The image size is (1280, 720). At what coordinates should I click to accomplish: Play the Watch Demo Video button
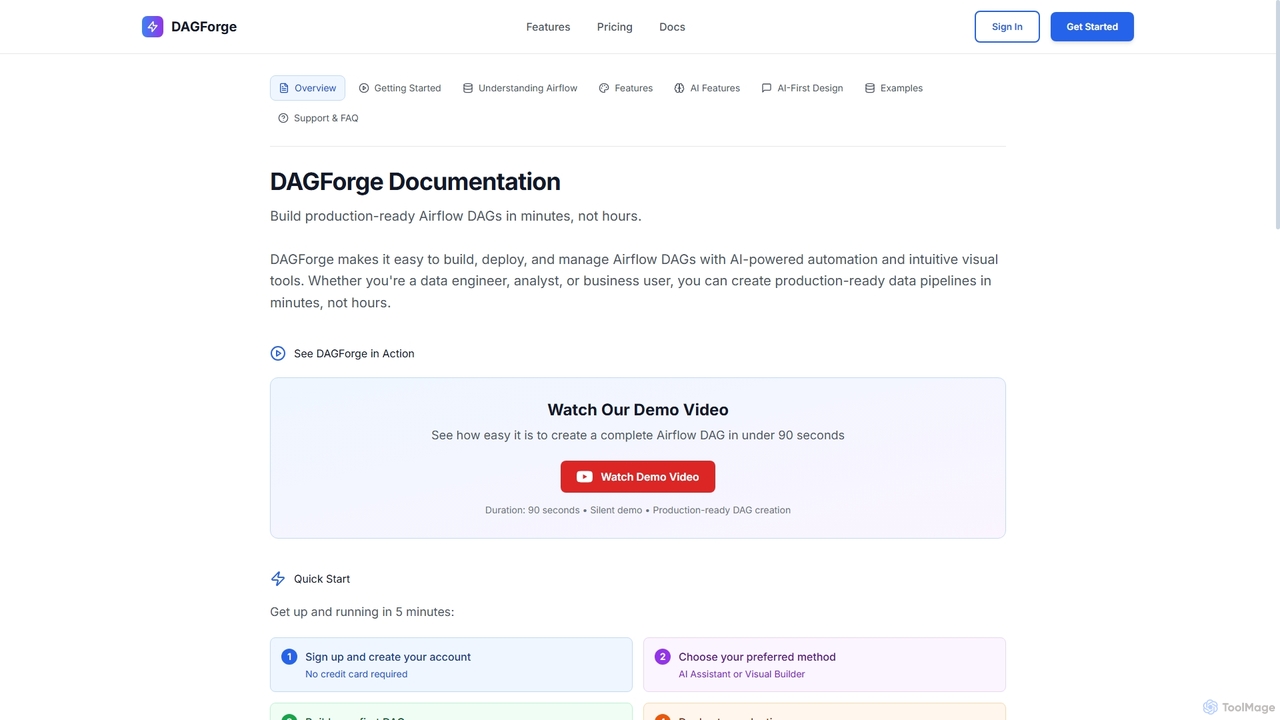click(x=638, y=477)
